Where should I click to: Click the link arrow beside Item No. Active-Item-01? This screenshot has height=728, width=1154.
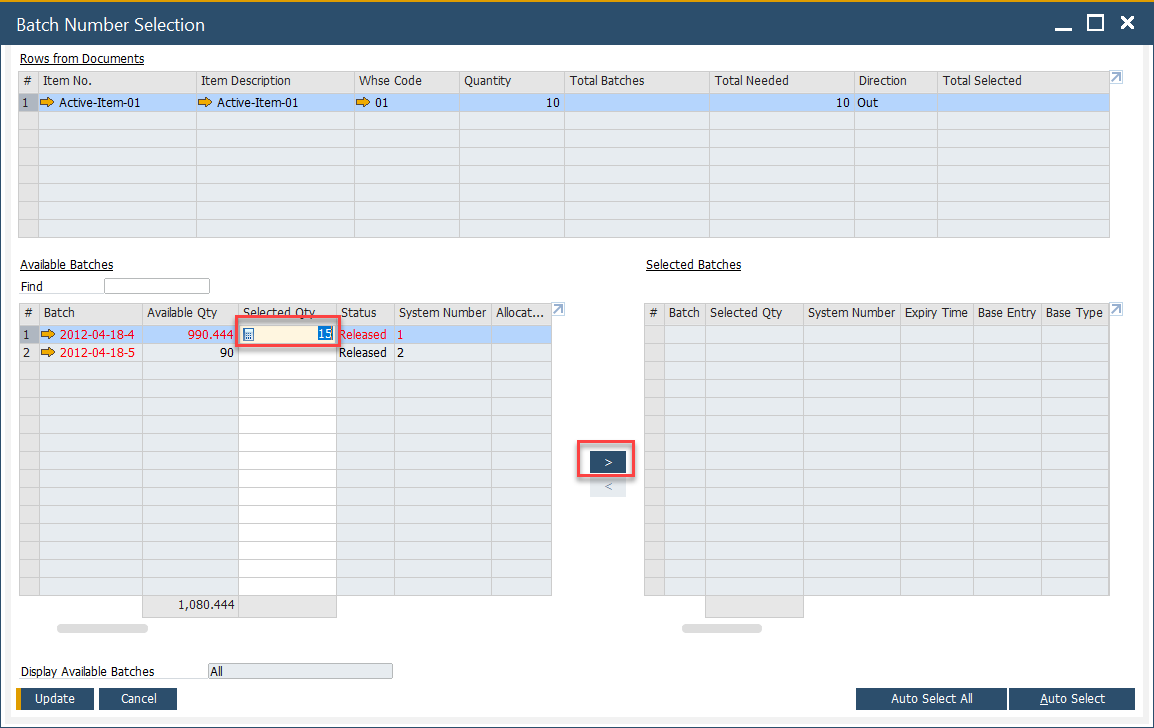click(x=49, y=102)
